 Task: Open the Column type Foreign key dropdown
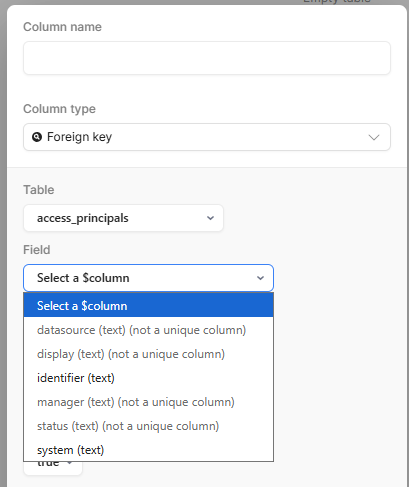(x=207, y=137)
